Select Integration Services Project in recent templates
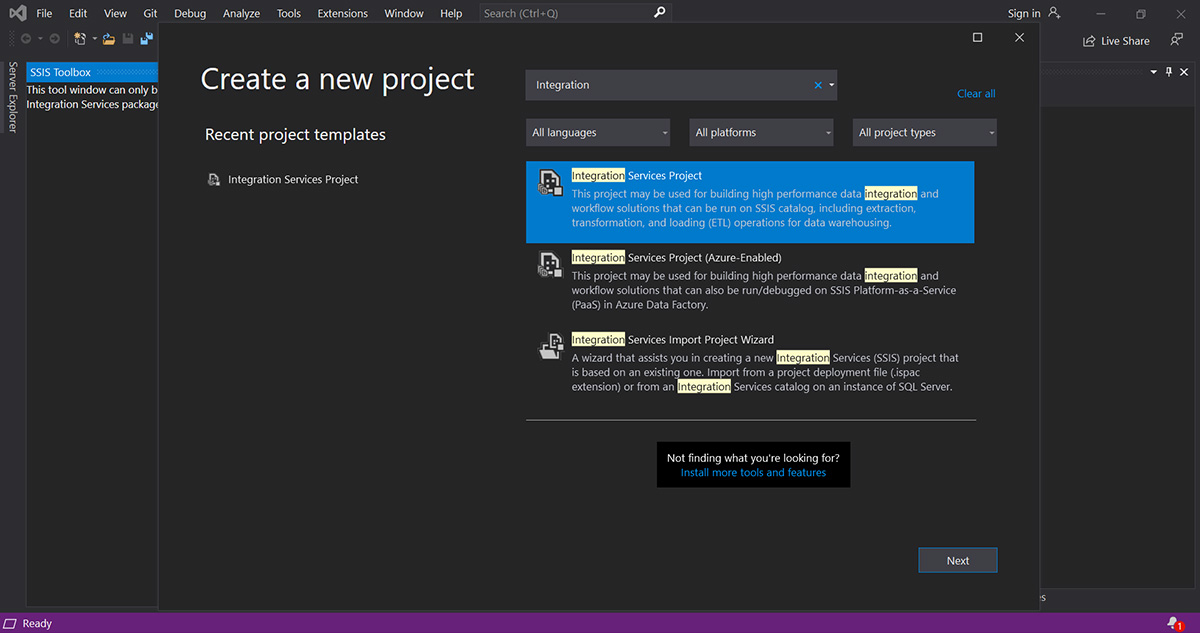 (x=282, y=180)
